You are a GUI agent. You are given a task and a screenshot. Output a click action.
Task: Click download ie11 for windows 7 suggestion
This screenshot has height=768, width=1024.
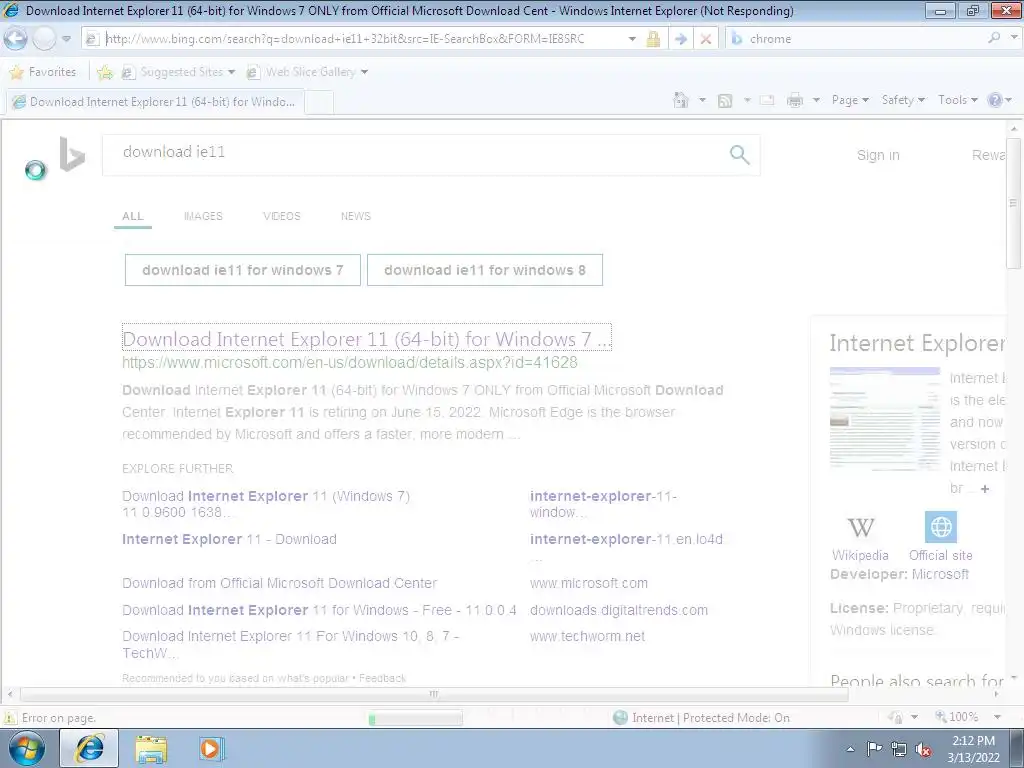[x=242, y=270]
